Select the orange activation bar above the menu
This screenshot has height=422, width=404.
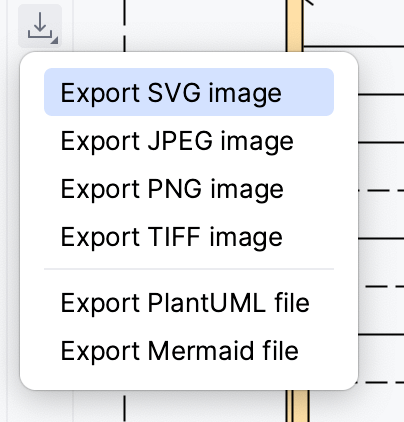tap(295, 26)
